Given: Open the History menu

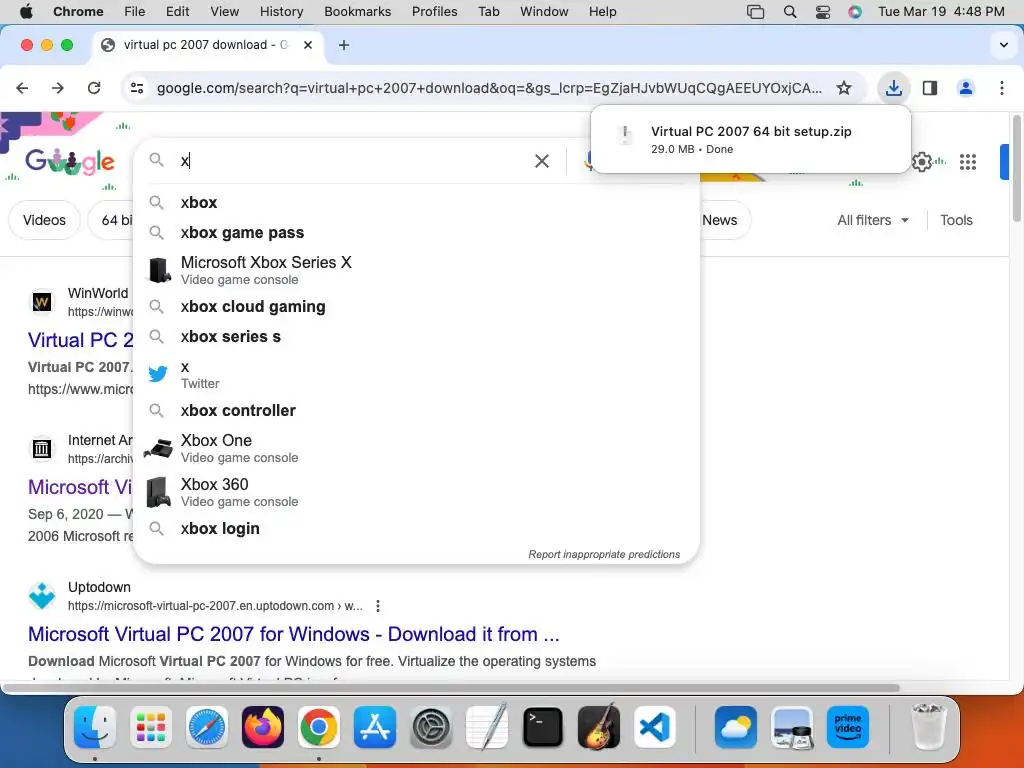Looking at the screenshot, I should [x=281, y=11].
